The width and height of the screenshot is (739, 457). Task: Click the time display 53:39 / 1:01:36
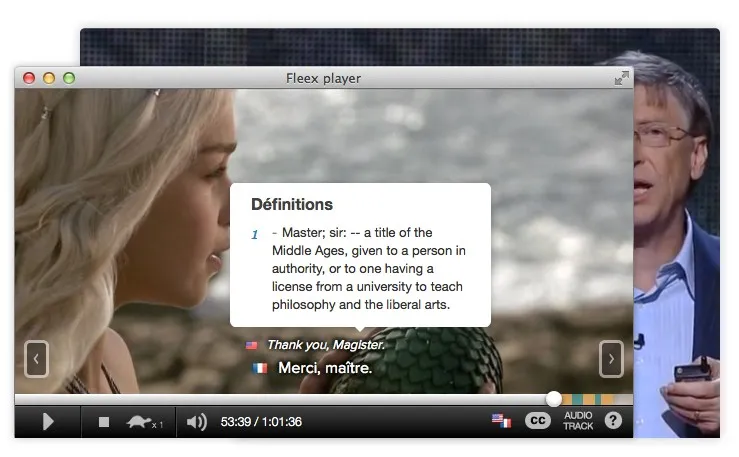tap(261, 422)
